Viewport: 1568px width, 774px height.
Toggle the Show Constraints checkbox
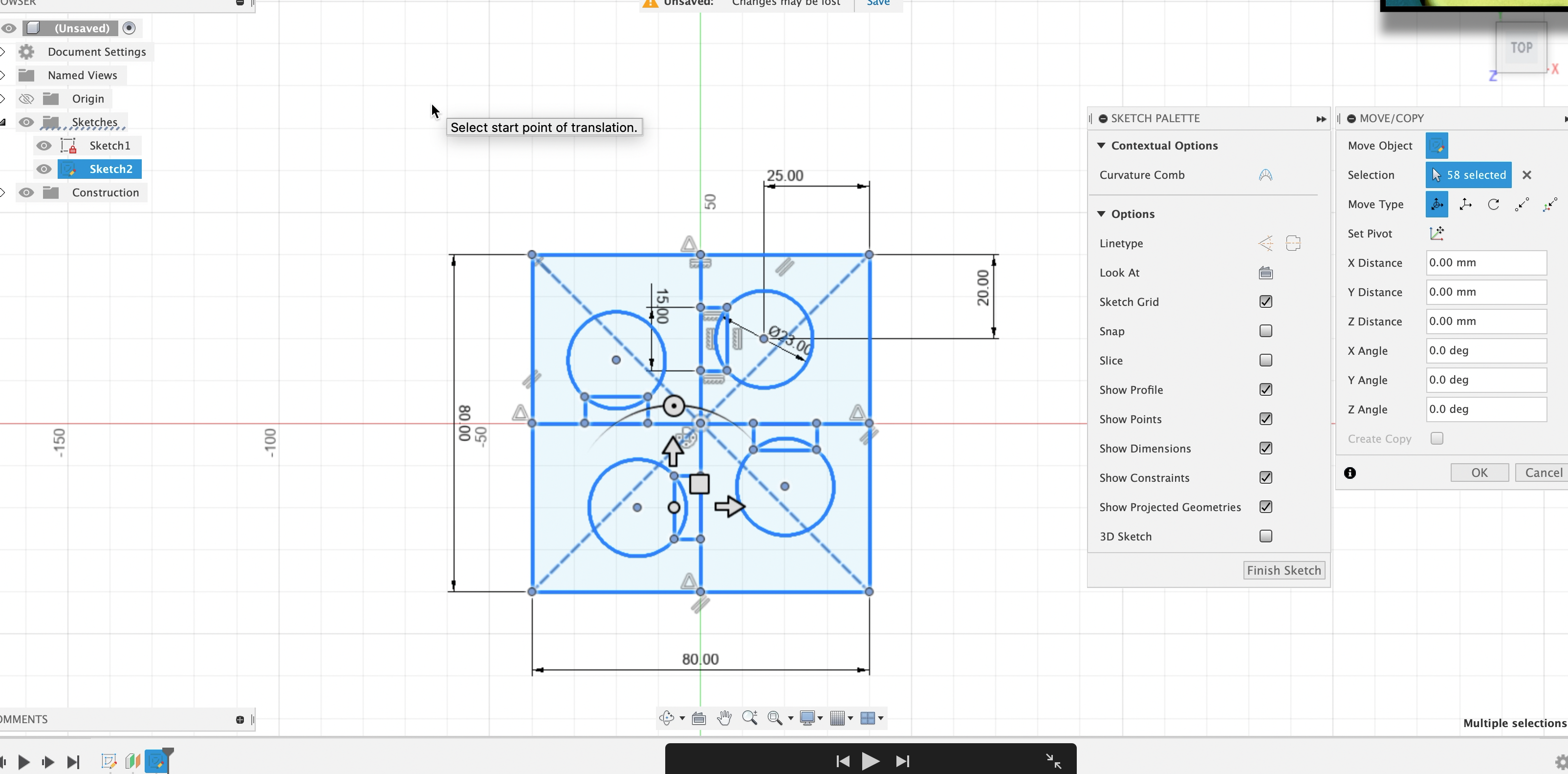click(1265, 478)
